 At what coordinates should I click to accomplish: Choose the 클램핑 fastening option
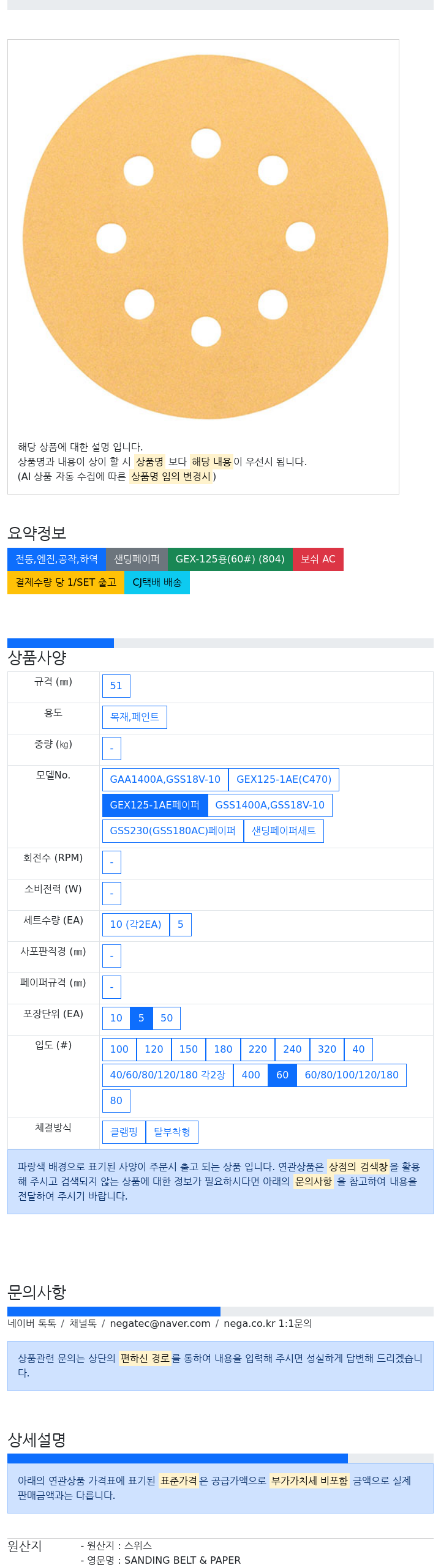(124, 1132)
